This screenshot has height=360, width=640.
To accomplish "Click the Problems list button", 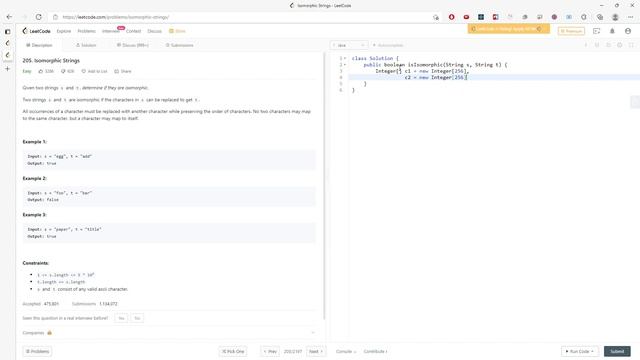I will click(x=37, y=351).
